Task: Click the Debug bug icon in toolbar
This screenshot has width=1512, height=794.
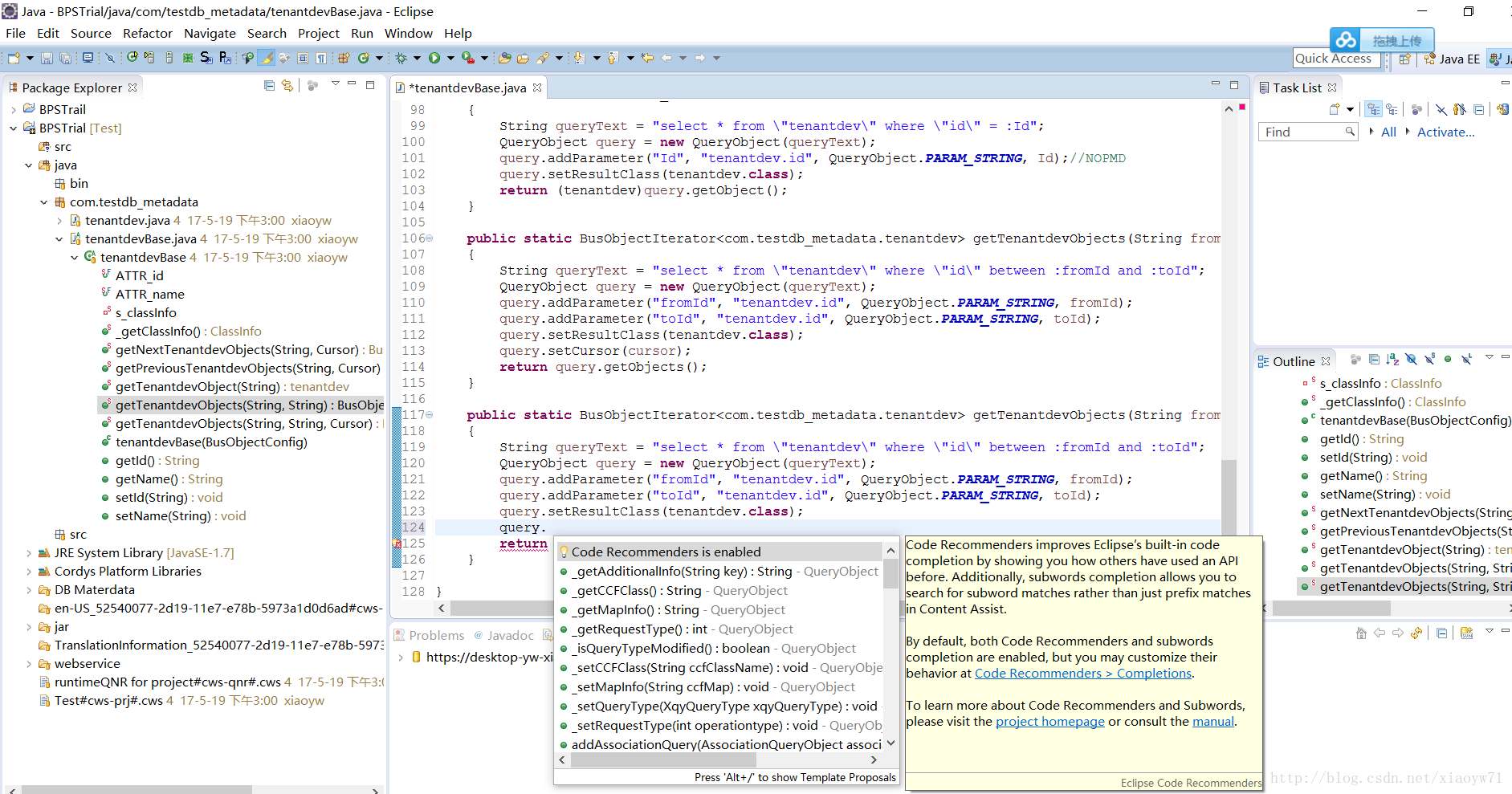Action: pyautogui.click(x=401, y=58)
